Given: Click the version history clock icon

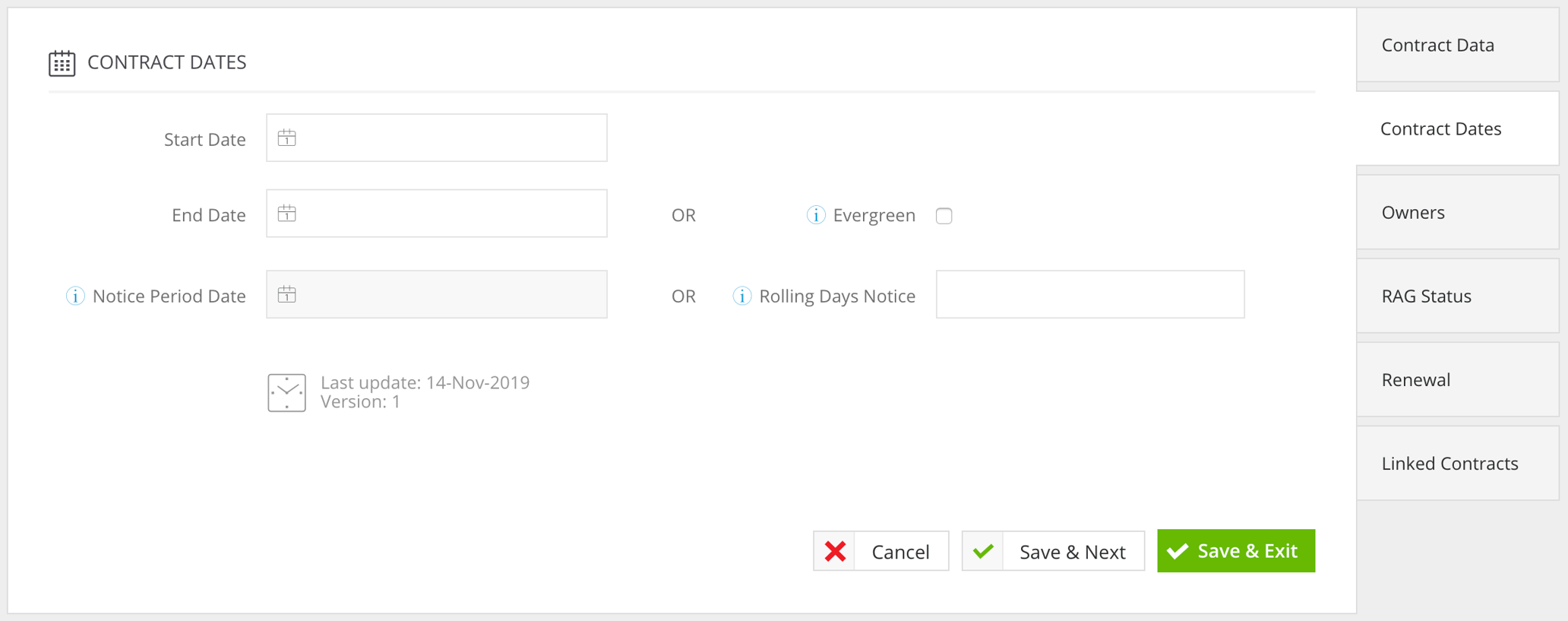Looking at the screenshot, I should pyautogui.click(x=286, y=392).
